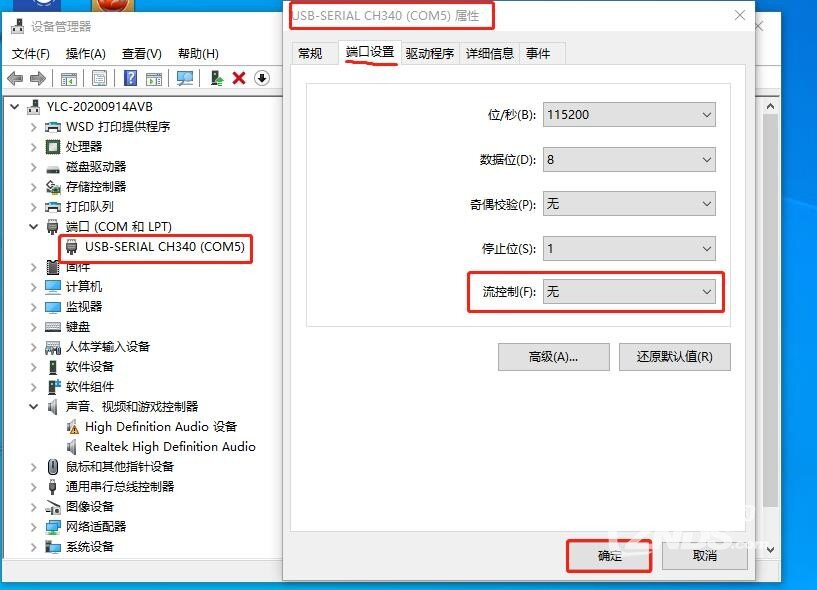
Task: Click the mouse category icon
Action: (53, 466)
